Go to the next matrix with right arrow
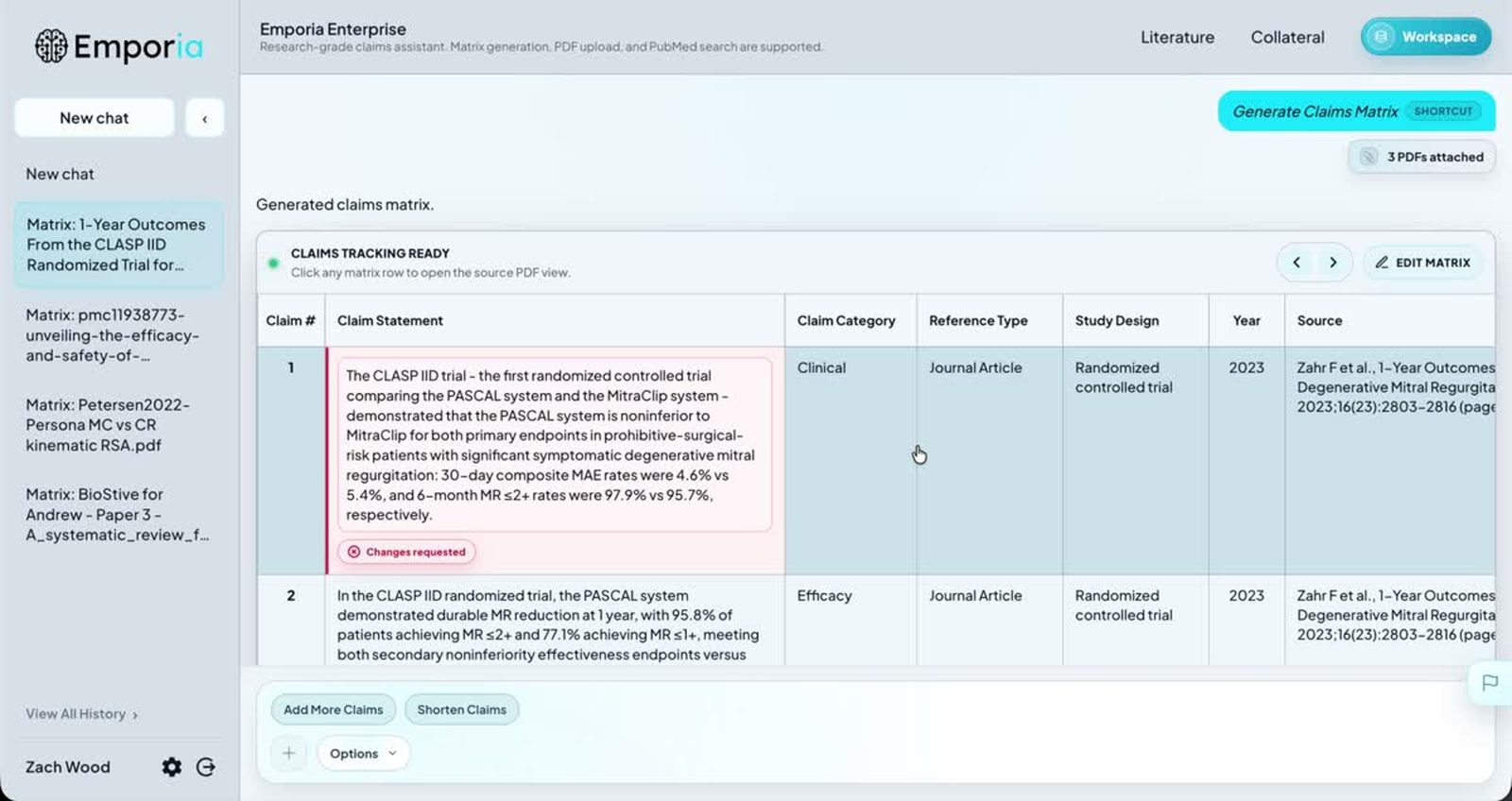 coord(1332,263)
